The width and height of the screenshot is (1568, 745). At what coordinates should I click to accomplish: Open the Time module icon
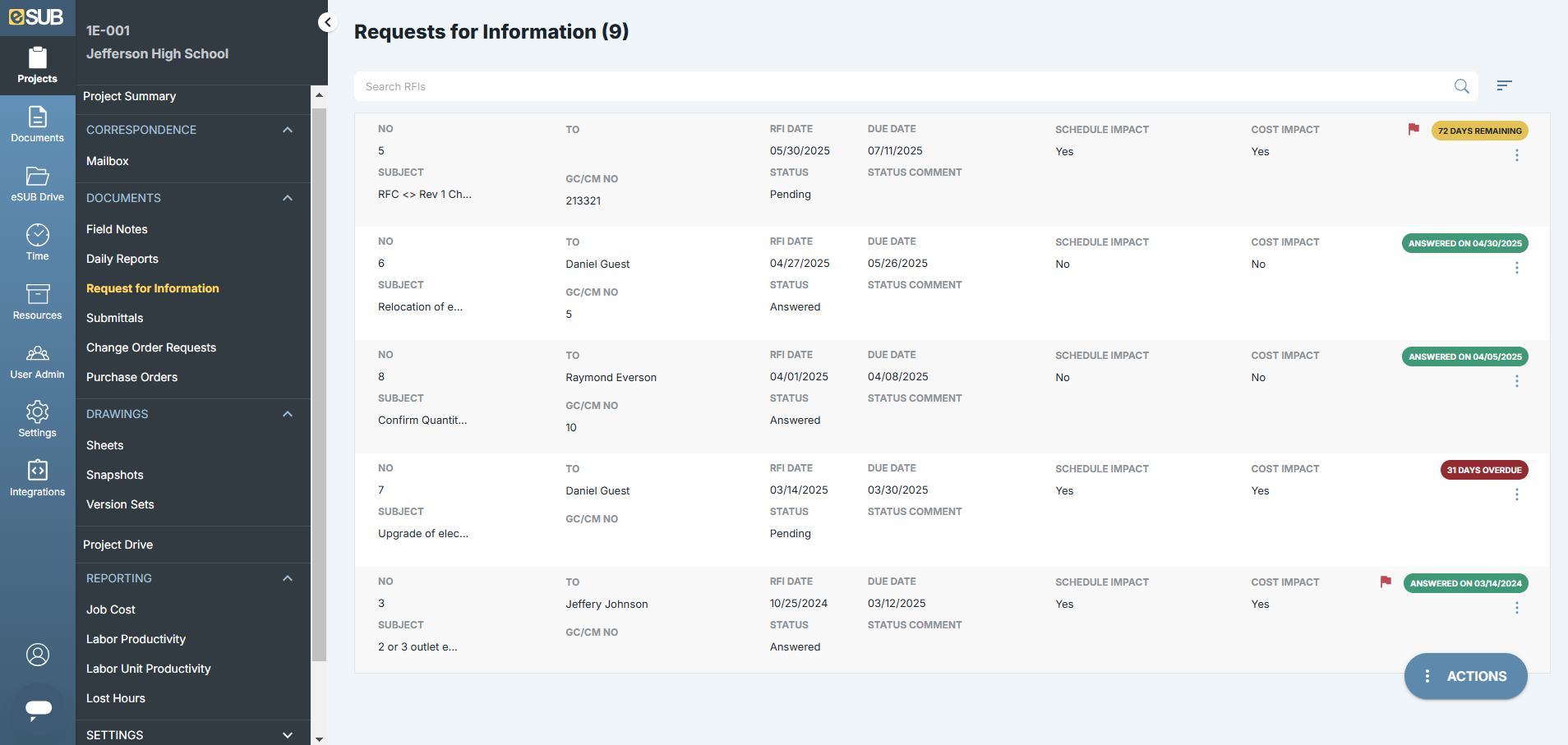37,242
